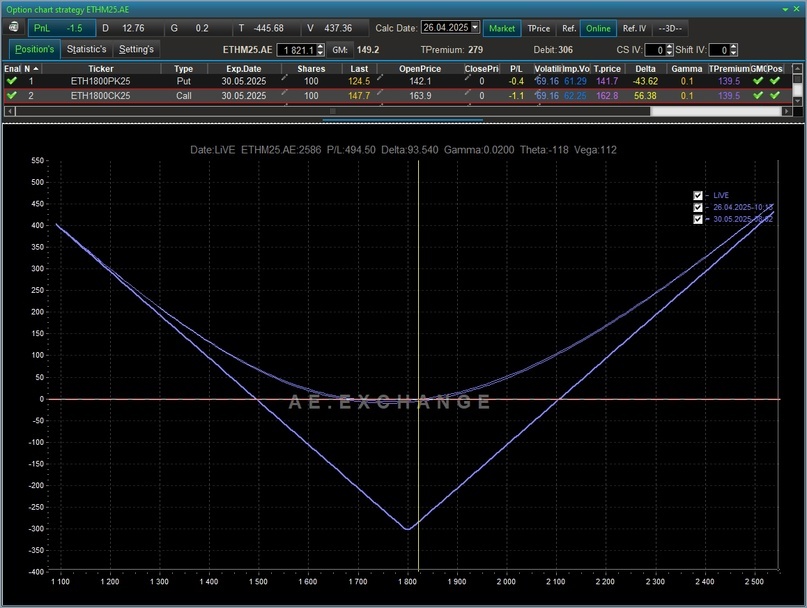Click the Delta column header
Viewport: 807px width, 608px height.
tap(645, 68)
